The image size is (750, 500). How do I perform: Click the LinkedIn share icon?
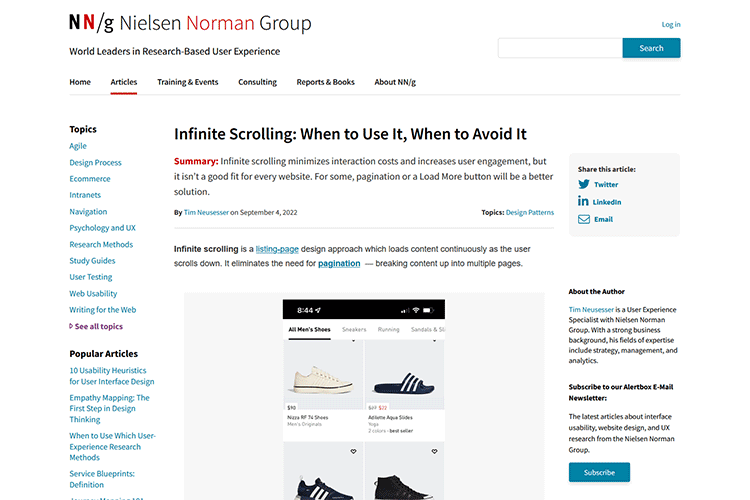pyautogui.click(x=584, y=201)
